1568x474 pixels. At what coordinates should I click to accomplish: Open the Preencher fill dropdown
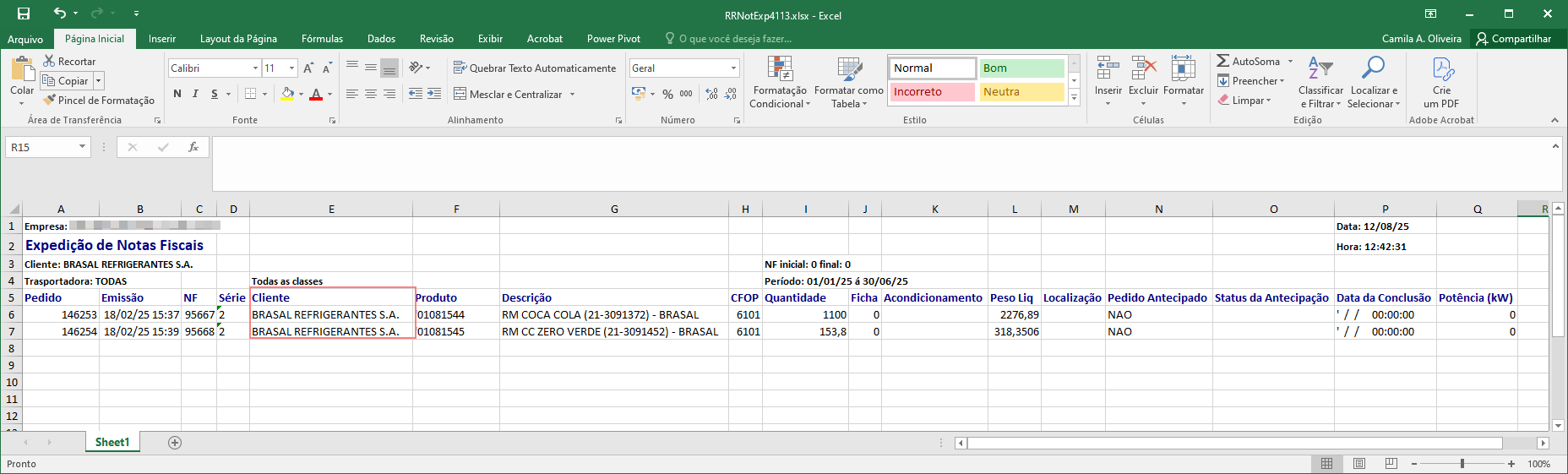point(1251,81)
